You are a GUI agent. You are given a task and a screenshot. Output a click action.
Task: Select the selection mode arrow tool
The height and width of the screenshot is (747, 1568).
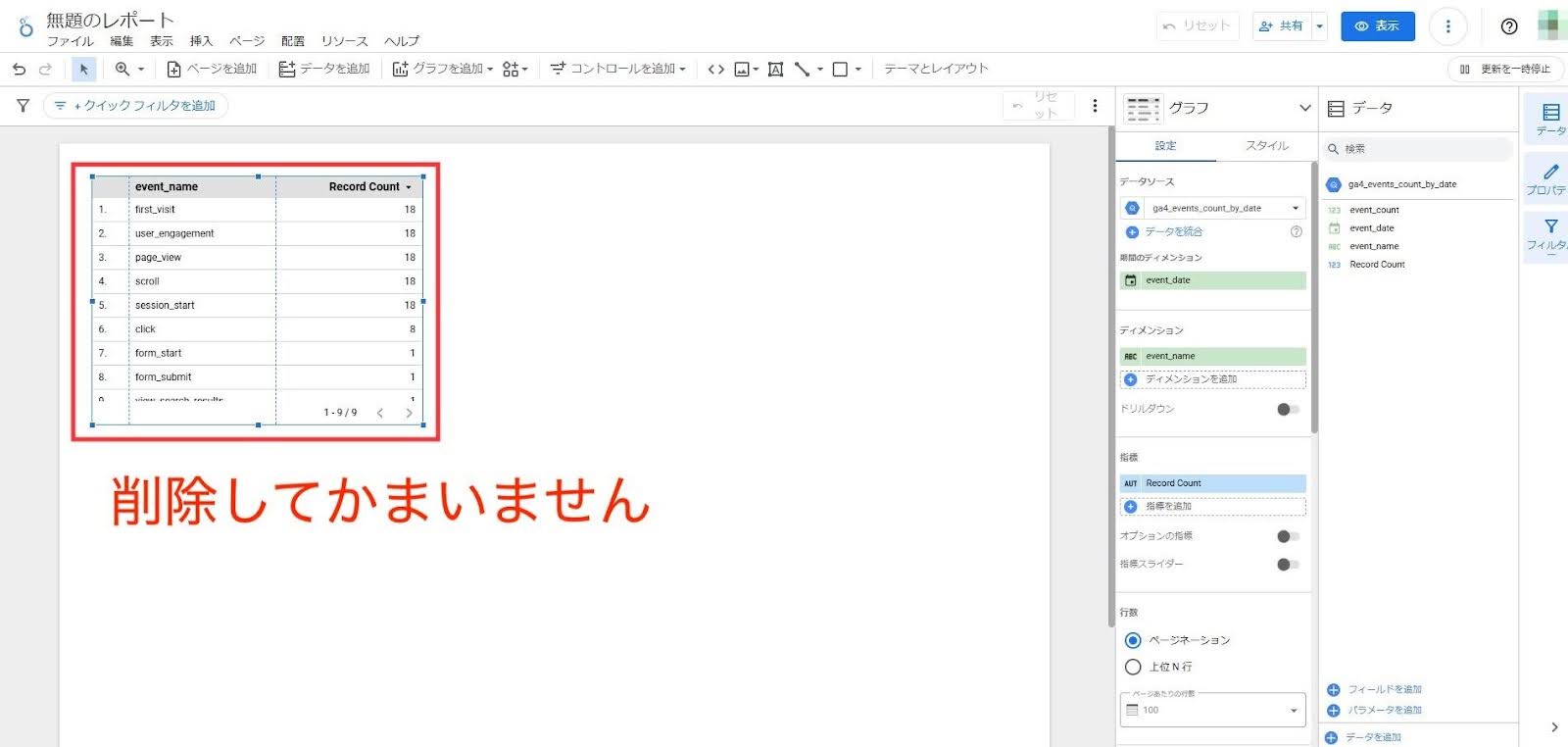pyautogui.click(x=83, y=69)
